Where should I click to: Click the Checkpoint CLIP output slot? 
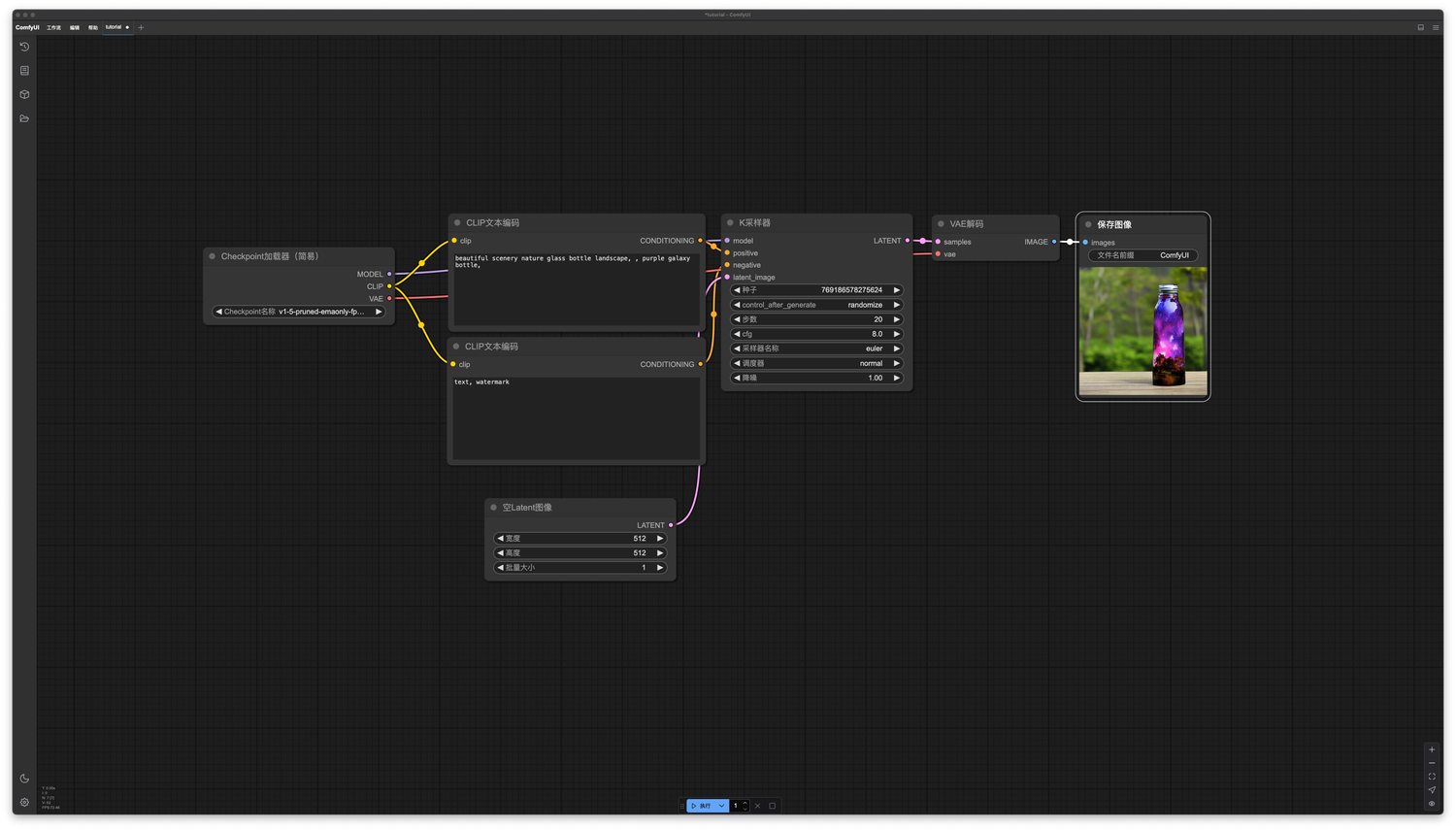coord(389,286)
